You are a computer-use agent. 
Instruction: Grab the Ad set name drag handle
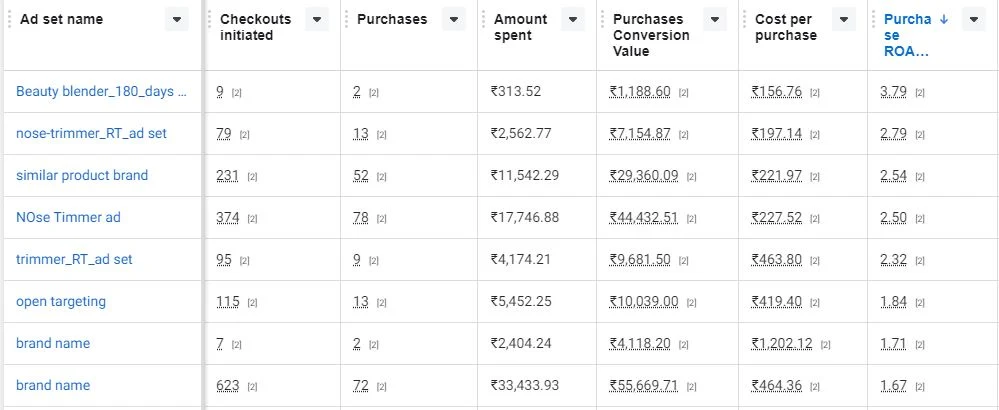pyautogui.click(x=9, y=19)
